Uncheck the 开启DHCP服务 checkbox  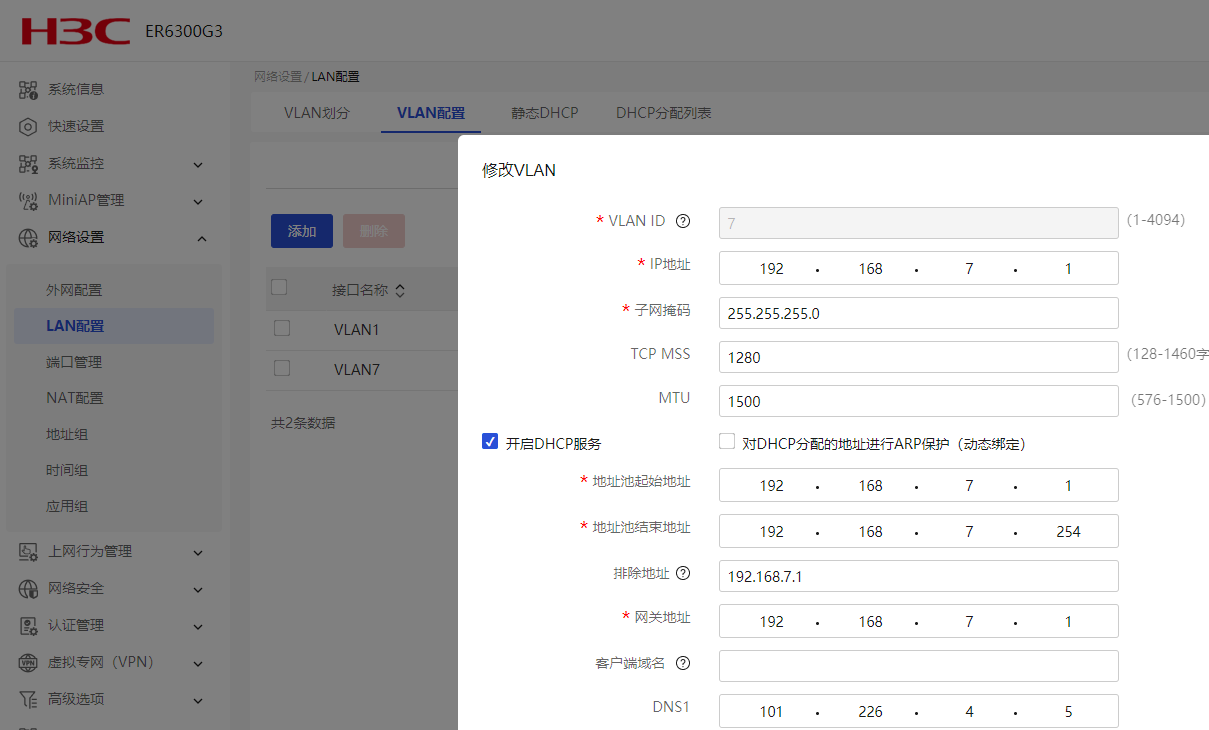point(490,442)
